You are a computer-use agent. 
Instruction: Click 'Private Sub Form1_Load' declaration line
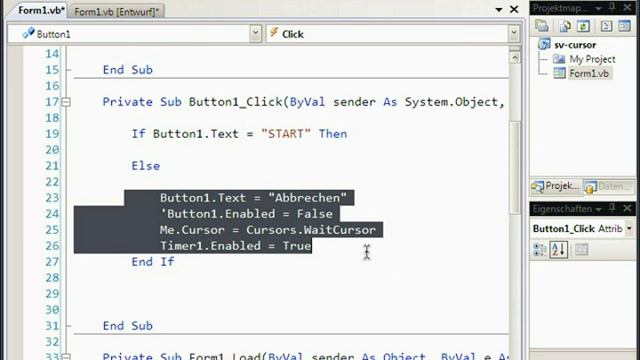point(305,356)
